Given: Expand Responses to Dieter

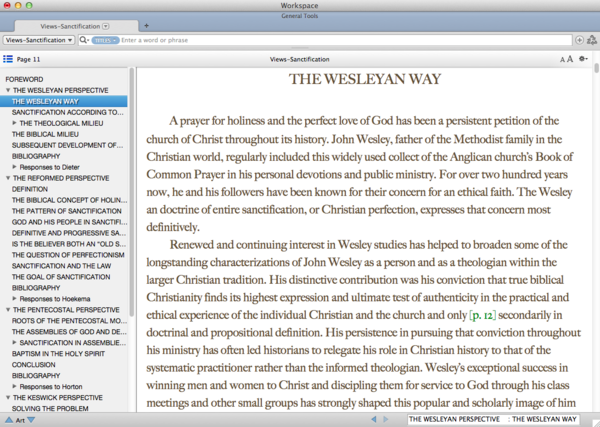Looking at the screenshot, I should pyautogui.click(x=15, y=167).
